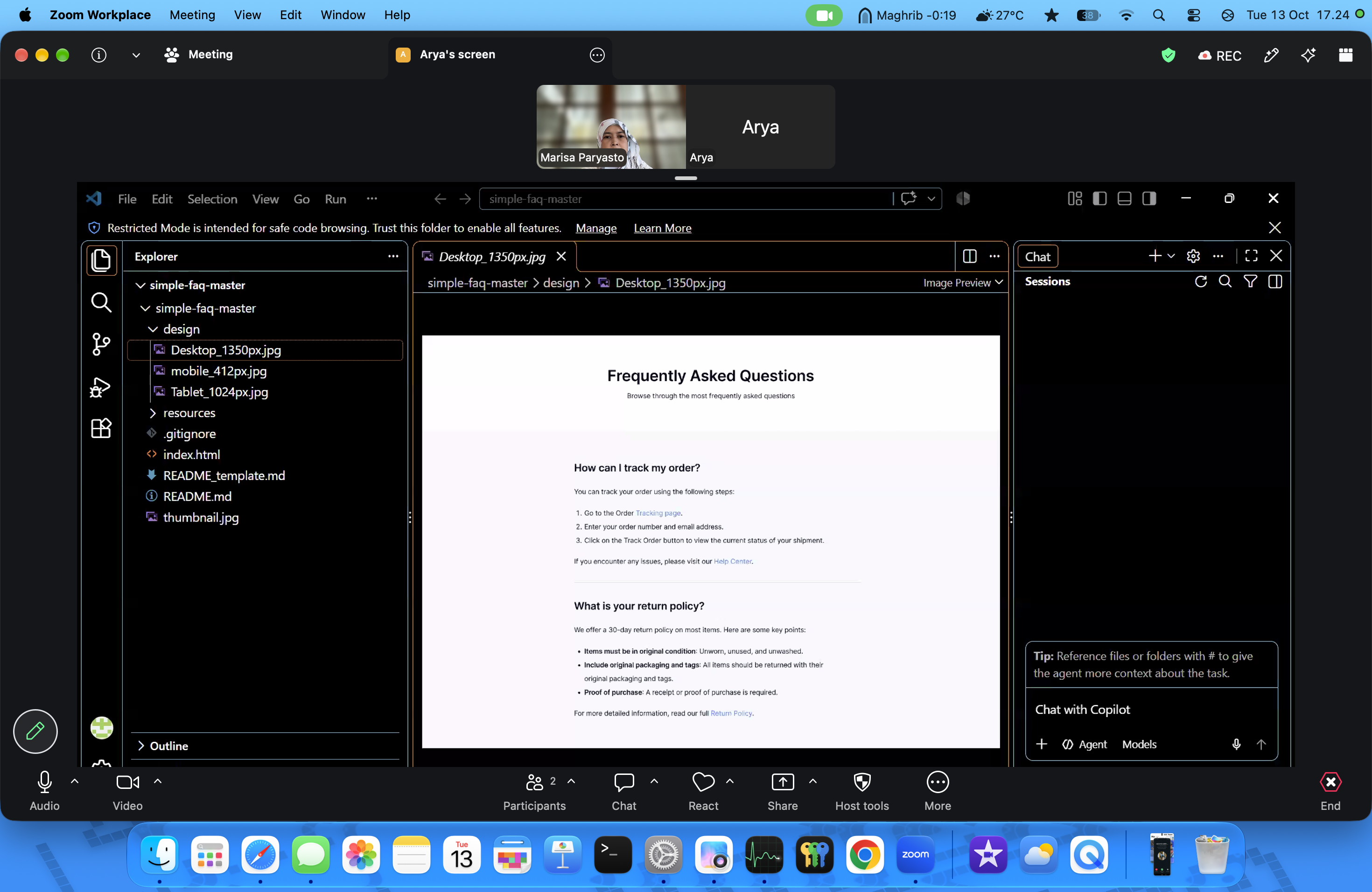Open Audio options caret
The height and width of the screenshot is (892, 1372).
[x=74, y=781]
